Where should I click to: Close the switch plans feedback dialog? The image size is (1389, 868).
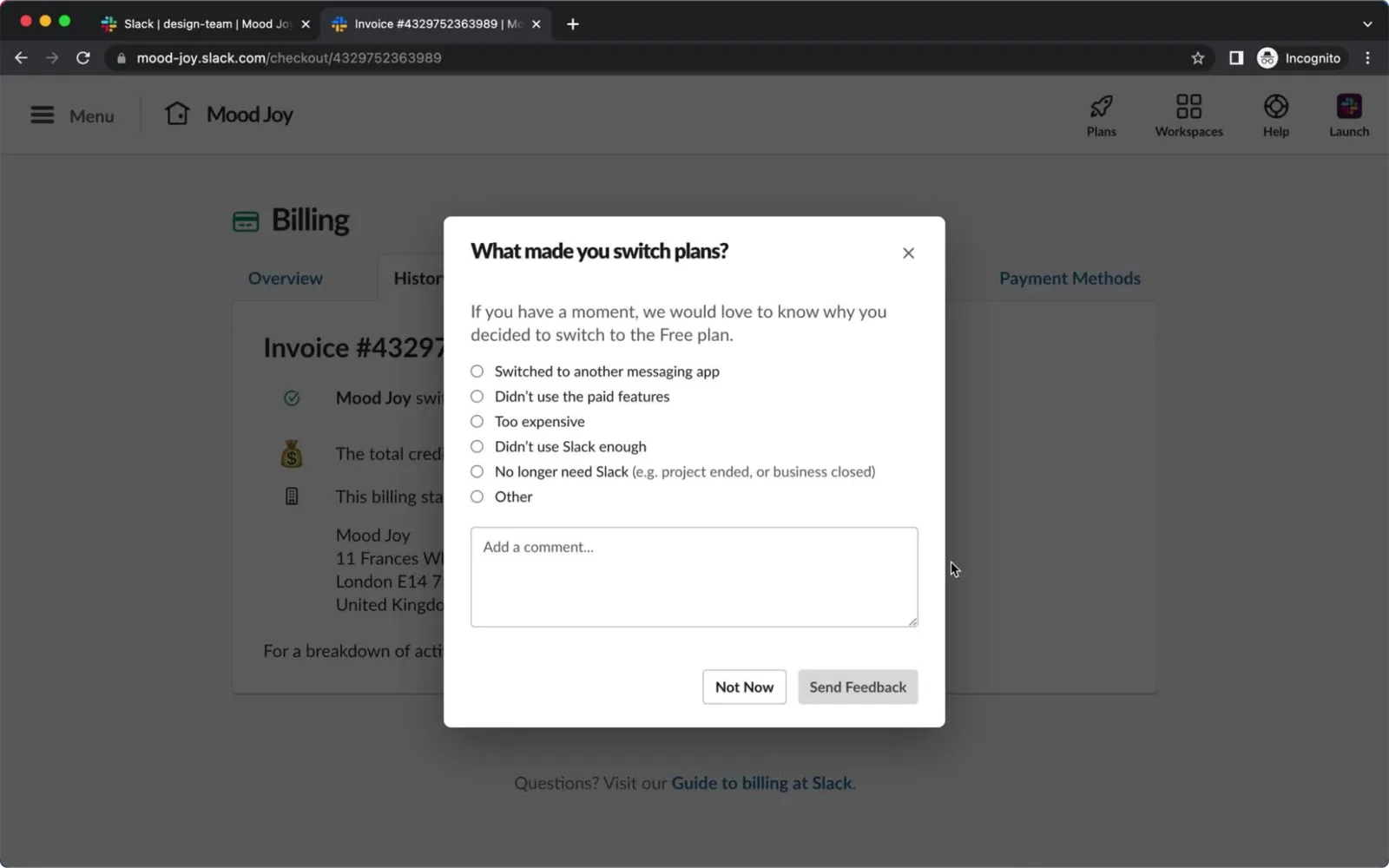click(x=908, y=253)
